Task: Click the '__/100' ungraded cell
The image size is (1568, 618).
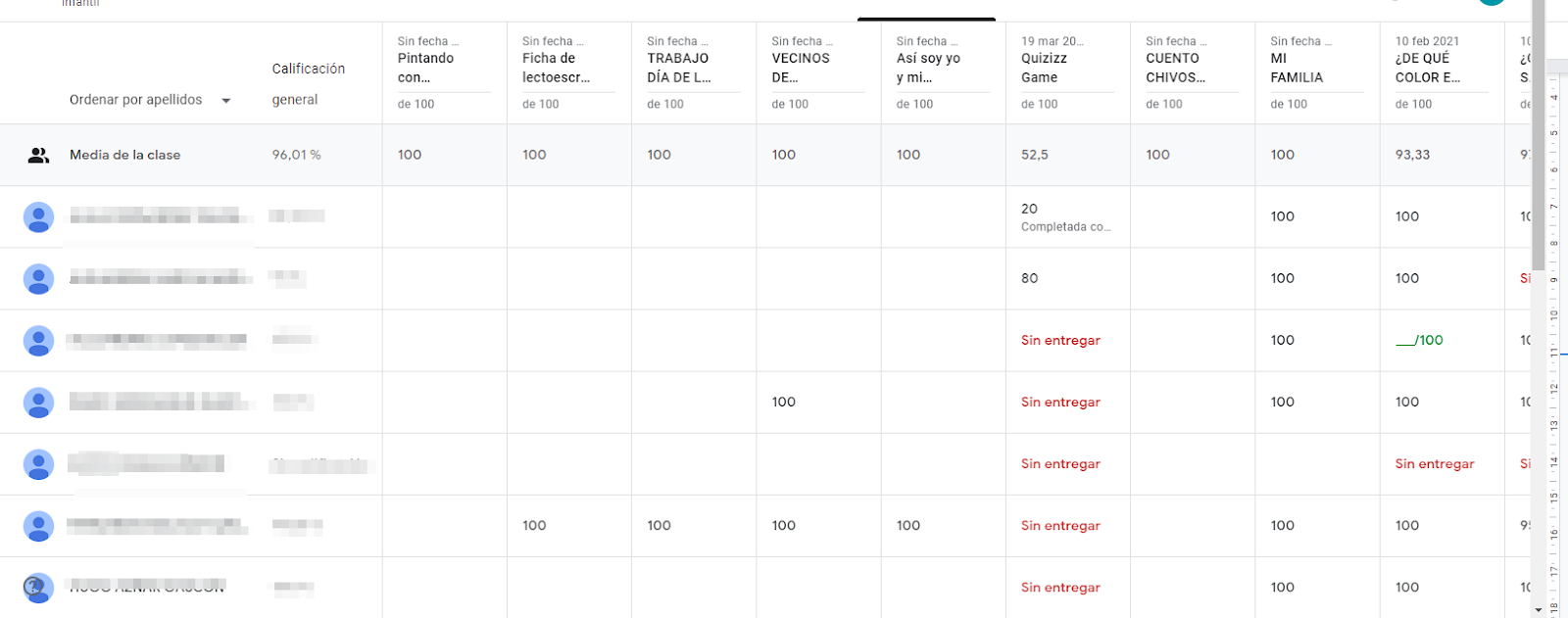Action: click(1419, 340)
